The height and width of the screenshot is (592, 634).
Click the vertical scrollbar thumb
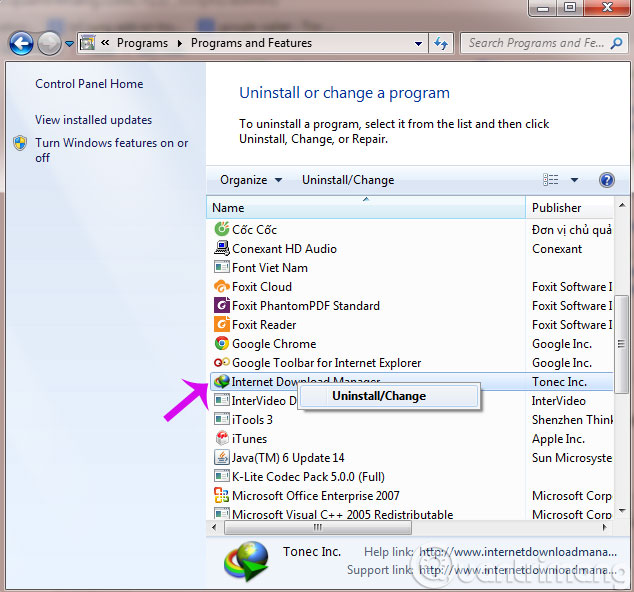pos(621,344)
